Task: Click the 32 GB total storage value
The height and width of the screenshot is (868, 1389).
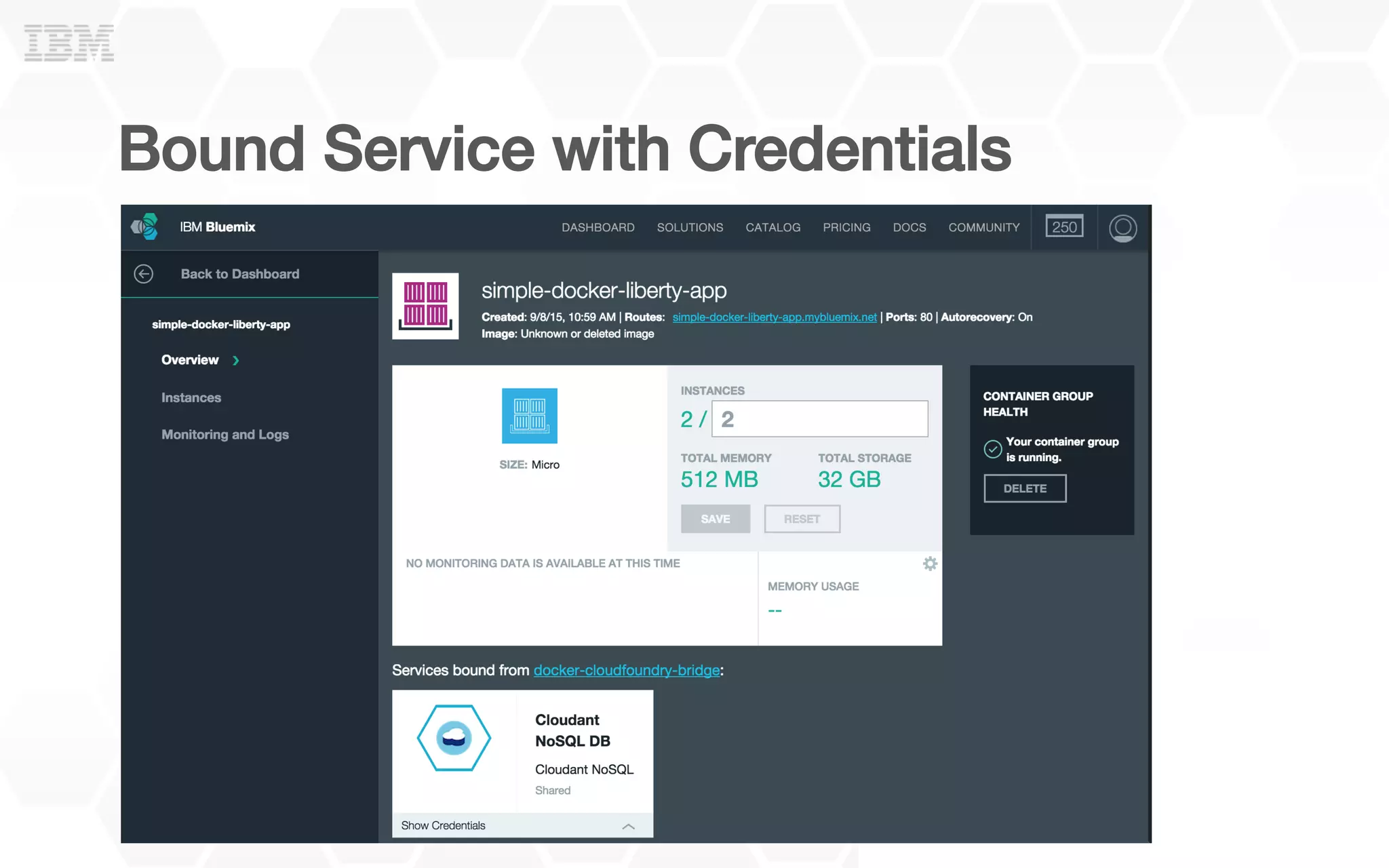Action: 849,479
